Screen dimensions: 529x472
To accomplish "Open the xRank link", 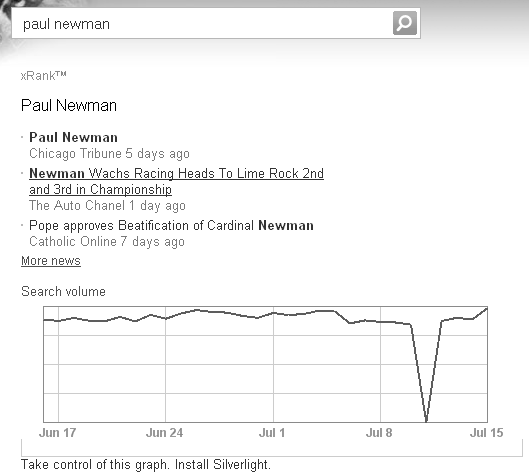I will [44, 76].
